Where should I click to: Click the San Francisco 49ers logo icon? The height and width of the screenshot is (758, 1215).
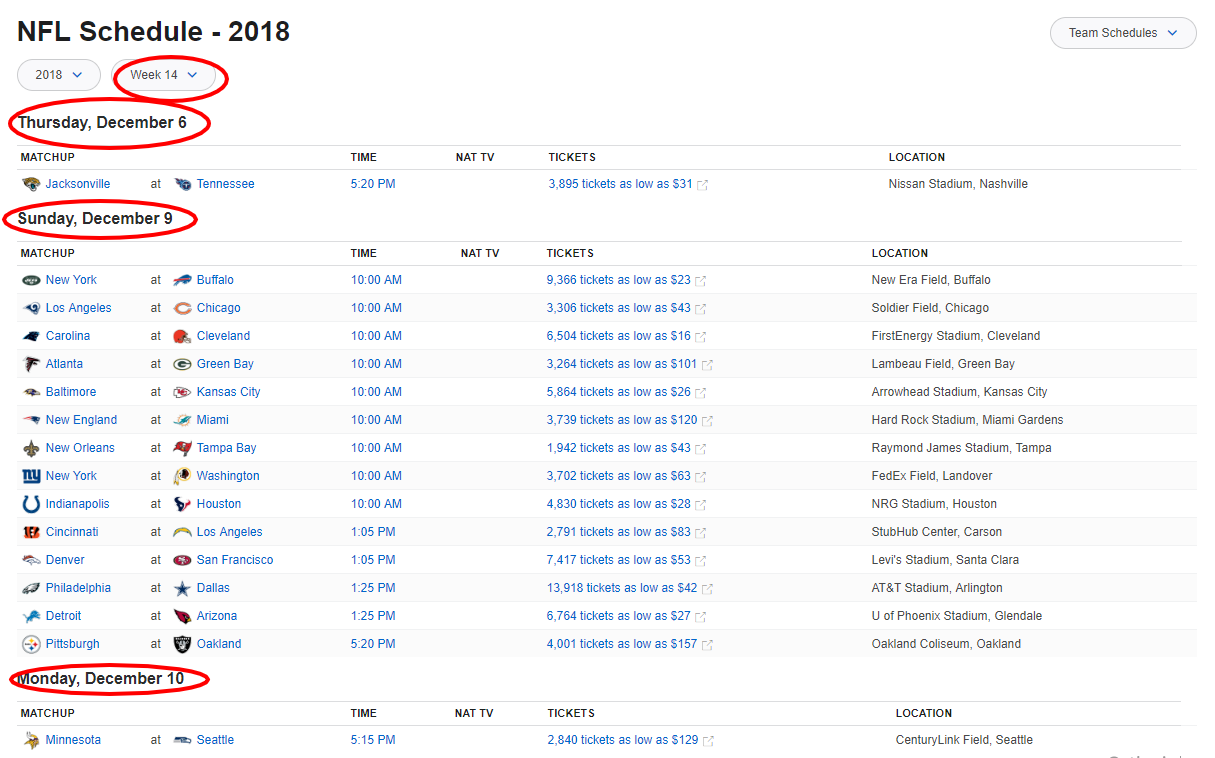point(182,560)
